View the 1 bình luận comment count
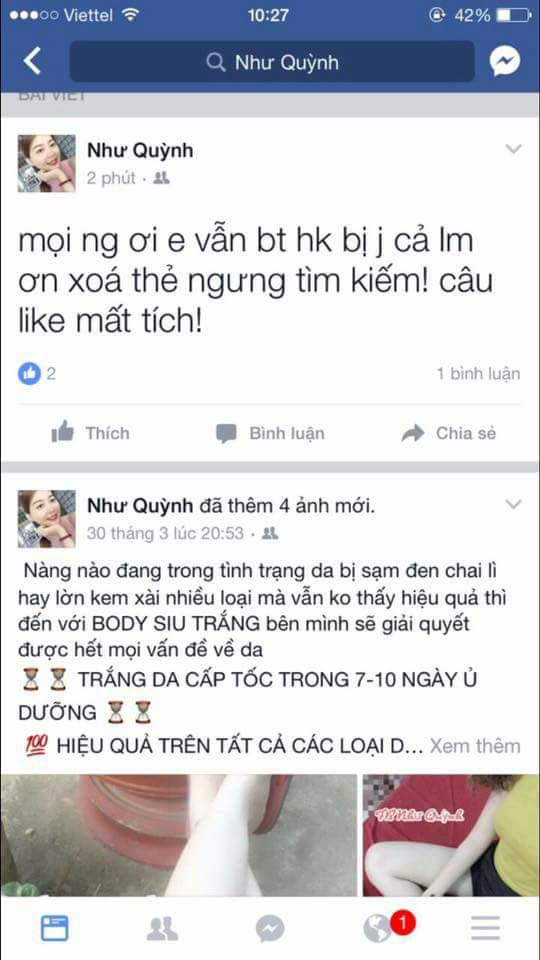This screenshot has height=960, width=540. pos(478,373)
